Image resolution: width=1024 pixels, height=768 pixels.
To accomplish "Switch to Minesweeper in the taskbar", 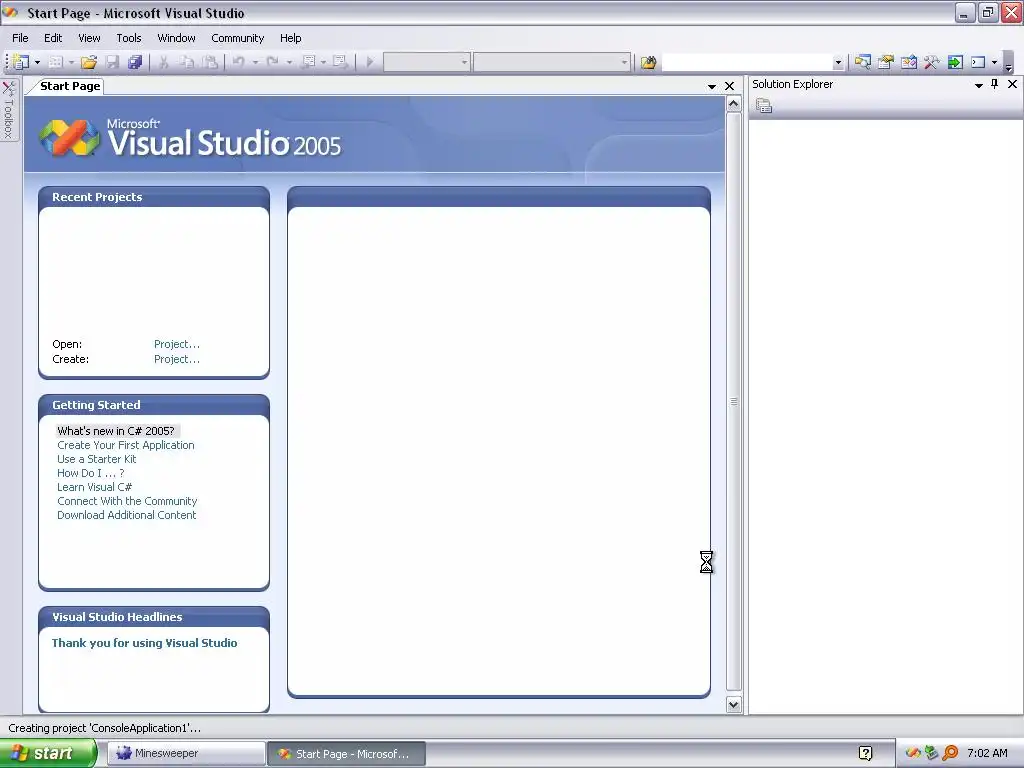I will coord(186,753).
